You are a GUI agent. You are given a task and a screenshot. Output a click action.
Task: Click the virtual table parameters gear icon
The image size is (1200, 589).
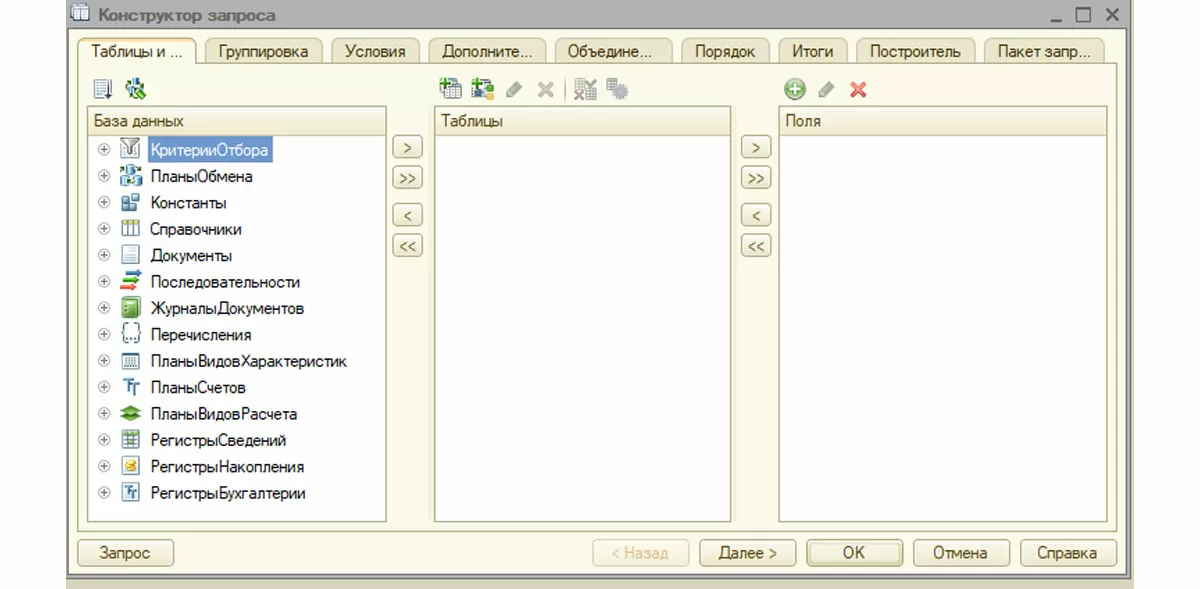(x=617, y=89)
